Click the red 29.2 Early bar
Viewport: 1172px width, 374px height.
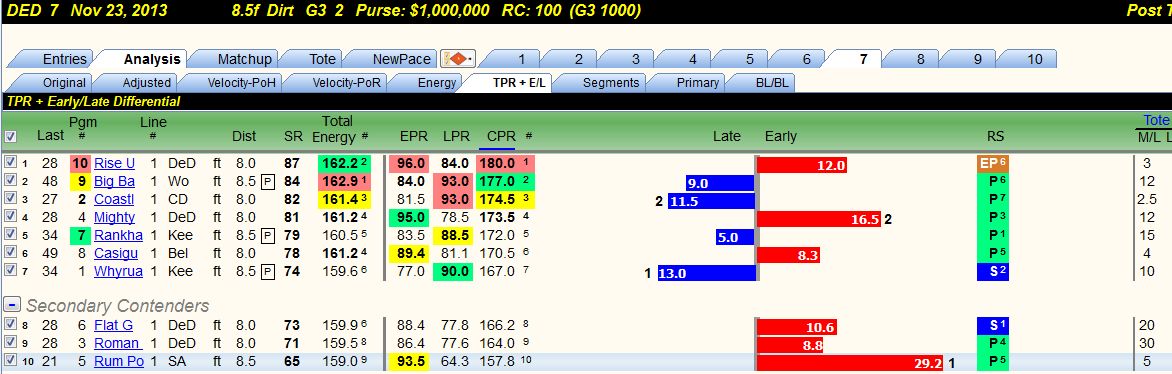click(x=851, y=361)
